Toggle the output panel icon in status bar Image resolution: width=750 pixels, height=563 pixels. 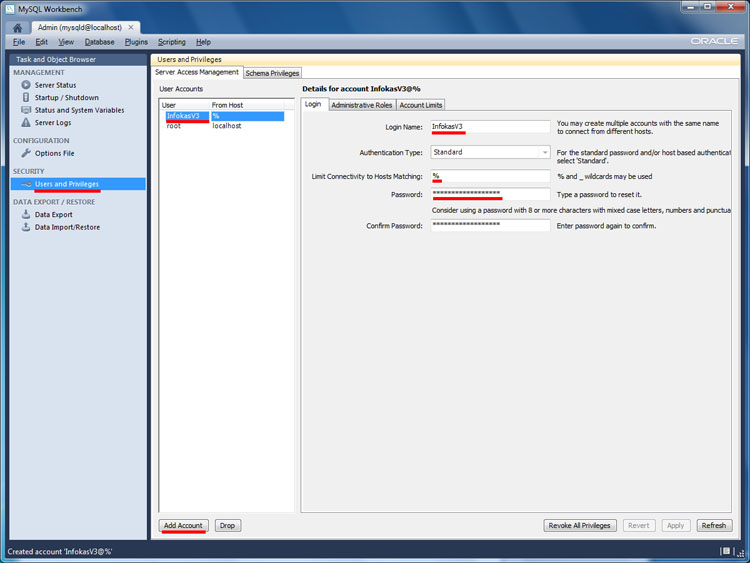pyautogui.click(x=726, y=552)
